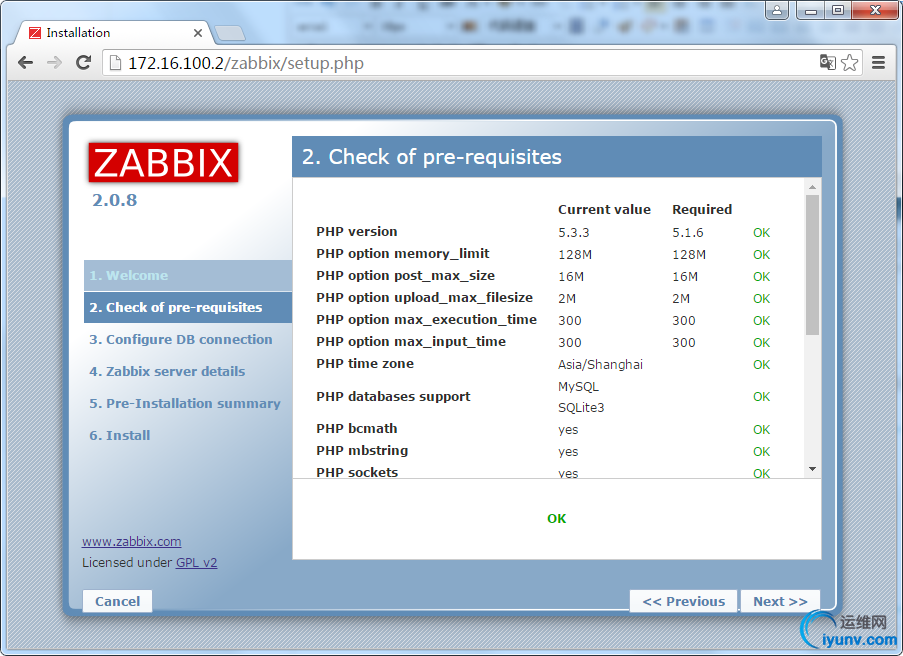Click the 5.3.3 current PHP version value
903x656 pixels.
click(574, 233)
